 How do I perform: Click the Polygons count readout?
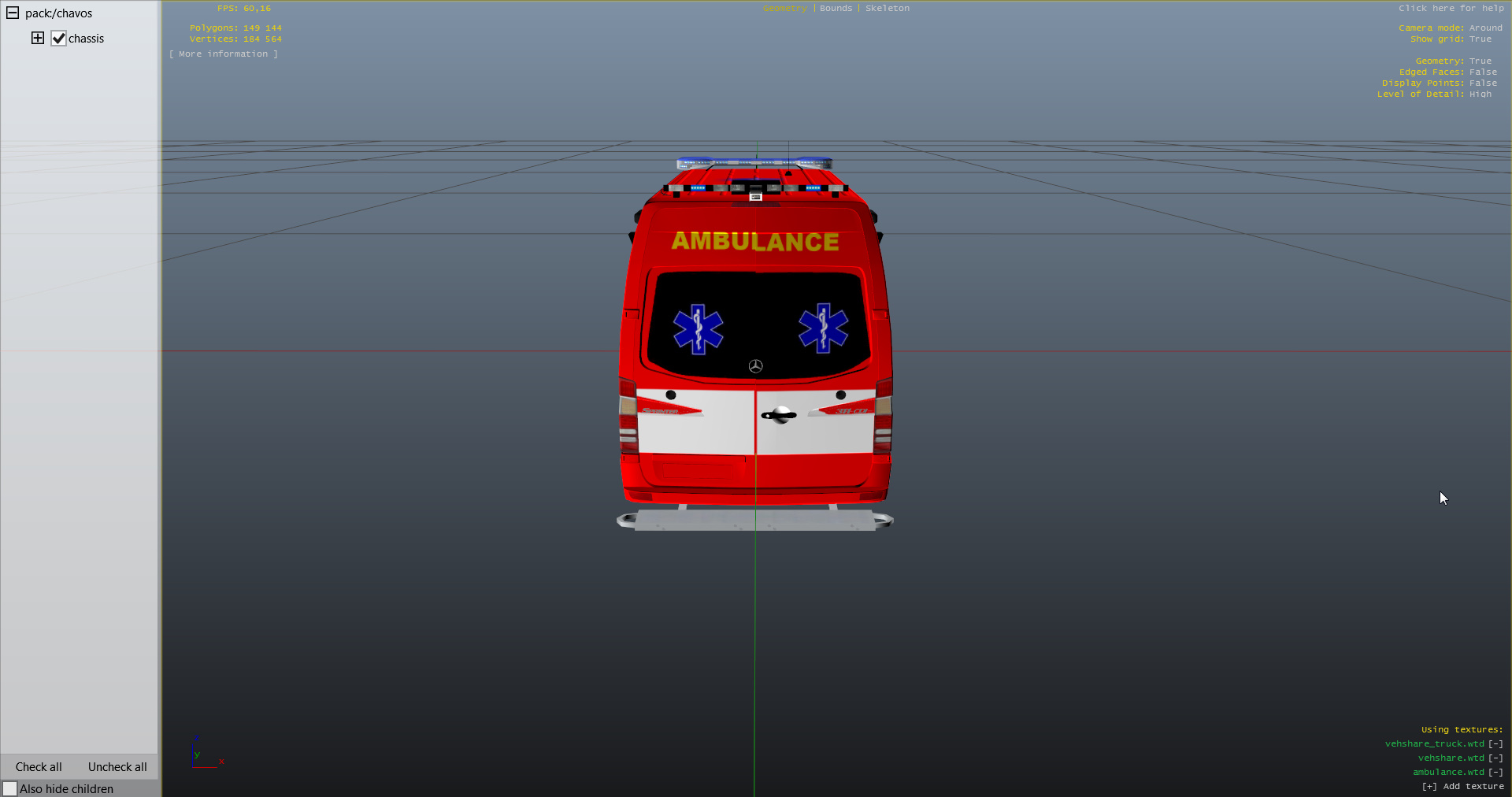[235, 28]
